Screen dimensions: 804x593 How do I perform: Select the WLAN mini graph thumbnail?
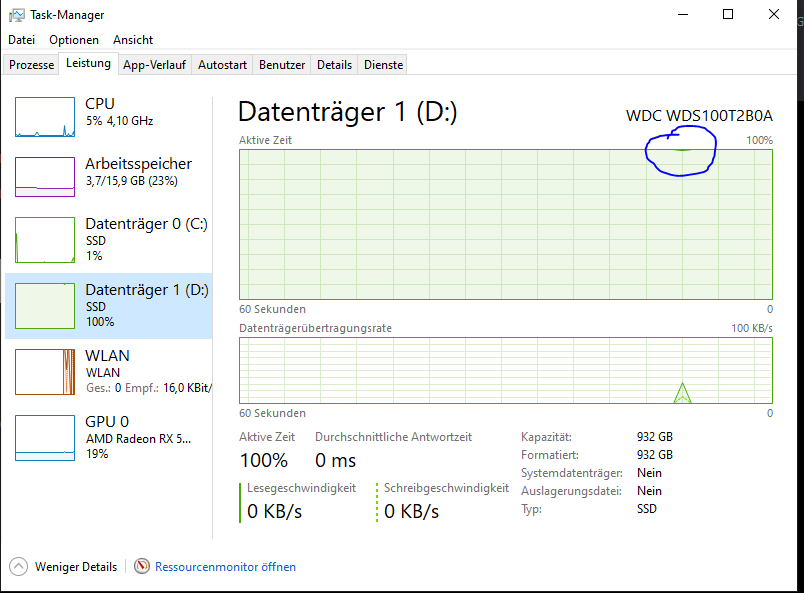(x=45, y=372)
